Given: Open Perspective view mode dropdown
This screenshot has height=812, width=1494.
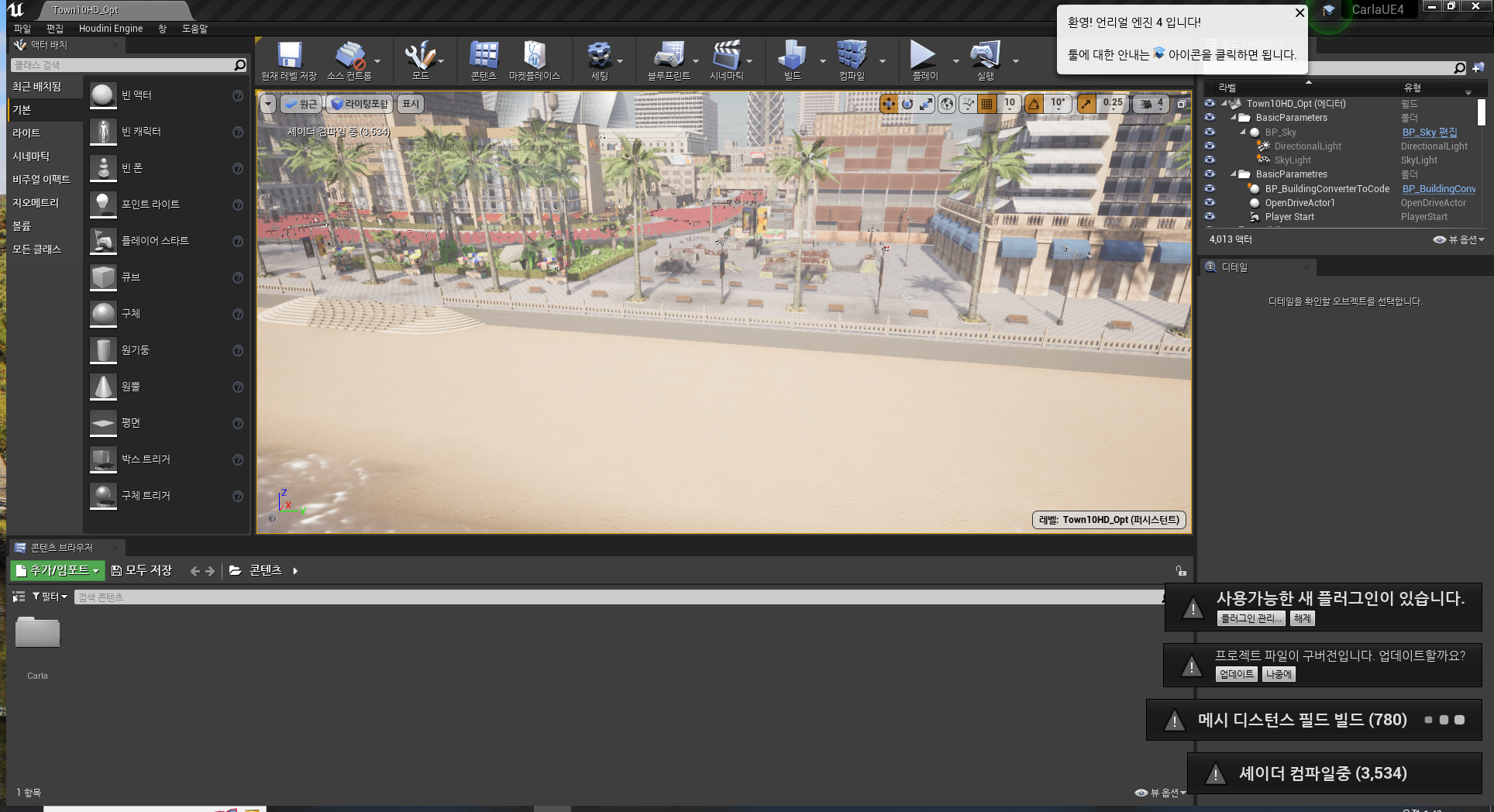Looking at the screenshot, I should (301, 104).
